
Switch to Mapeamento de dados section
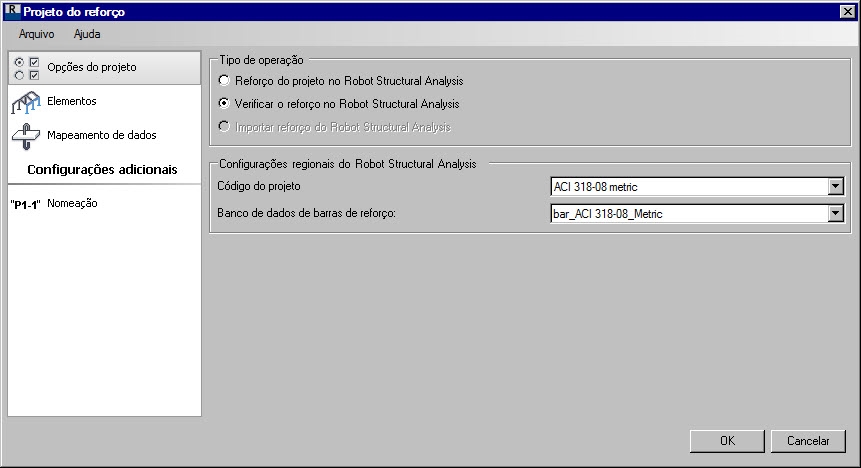click(104, 136)
